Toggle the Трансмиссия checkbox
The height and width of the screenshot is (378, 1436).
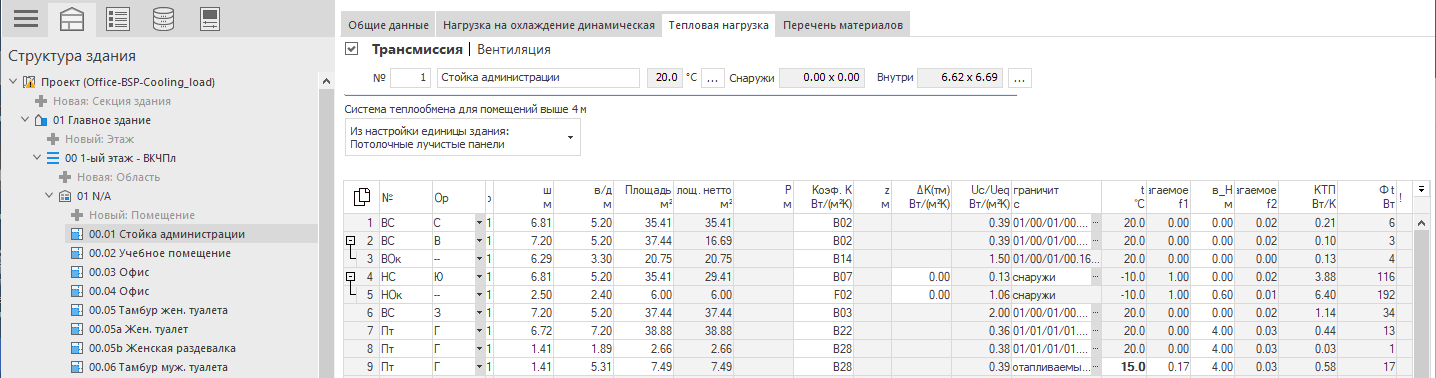[351, 49]
